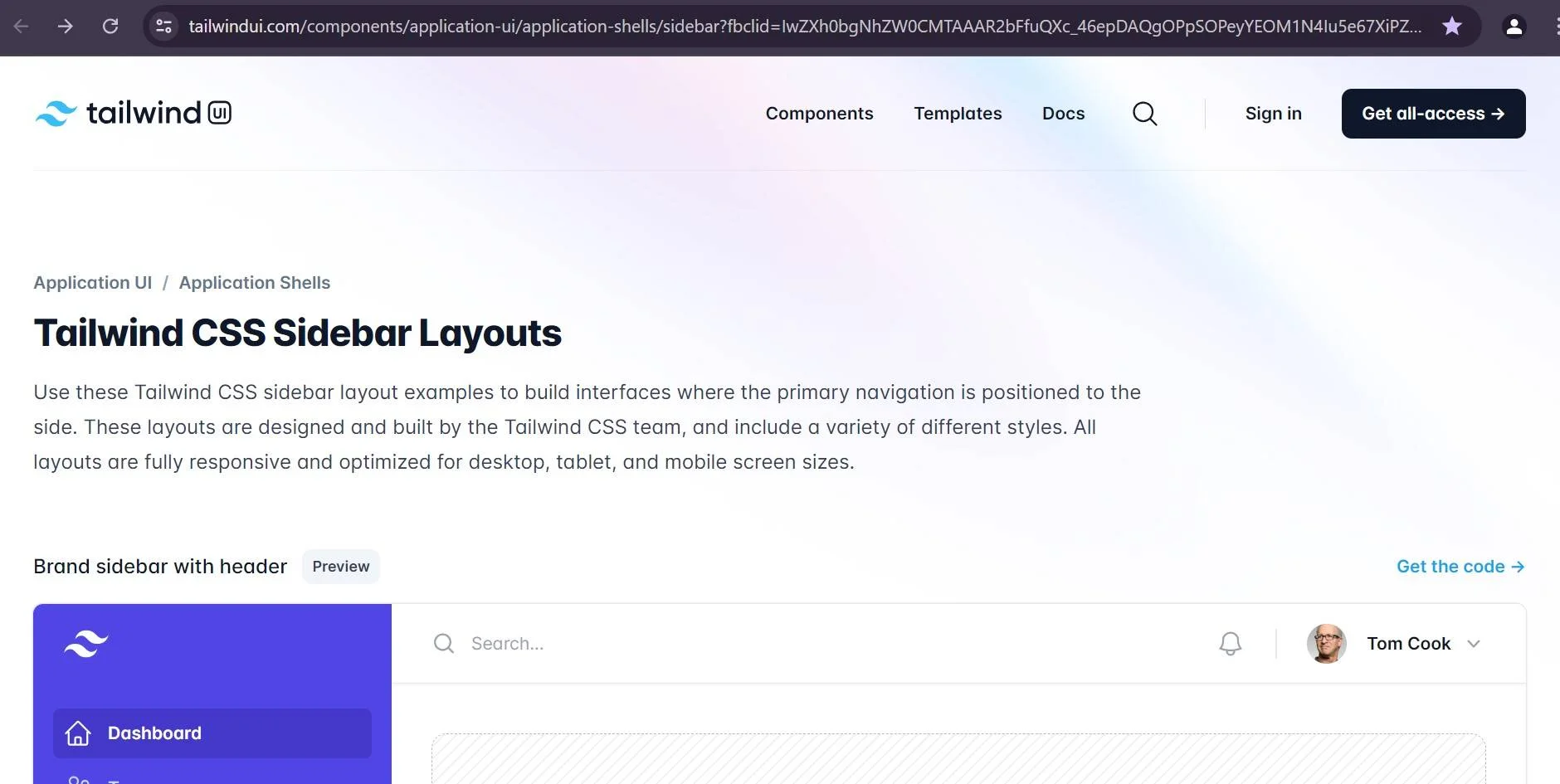This screenshot has width=1560, height=784.
Task: Click the home icon beside Dashboard
Action: 78,733
